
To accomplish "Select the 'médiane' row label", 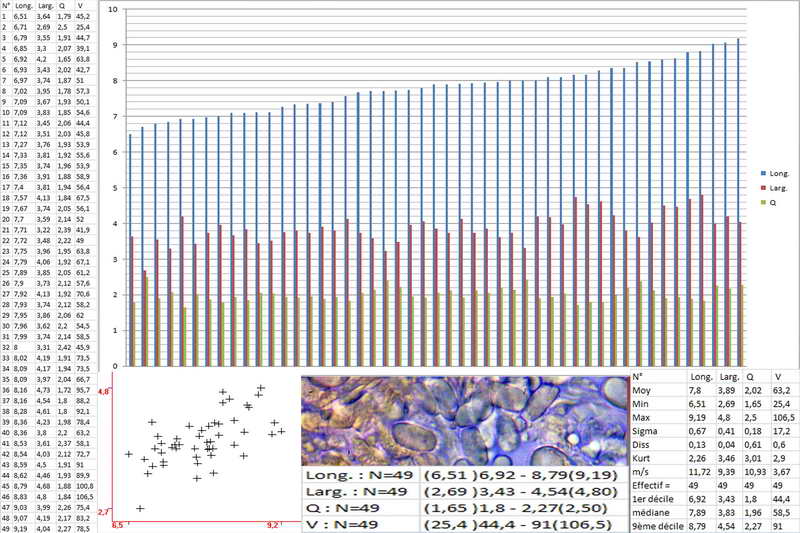I will coord(649,513).
